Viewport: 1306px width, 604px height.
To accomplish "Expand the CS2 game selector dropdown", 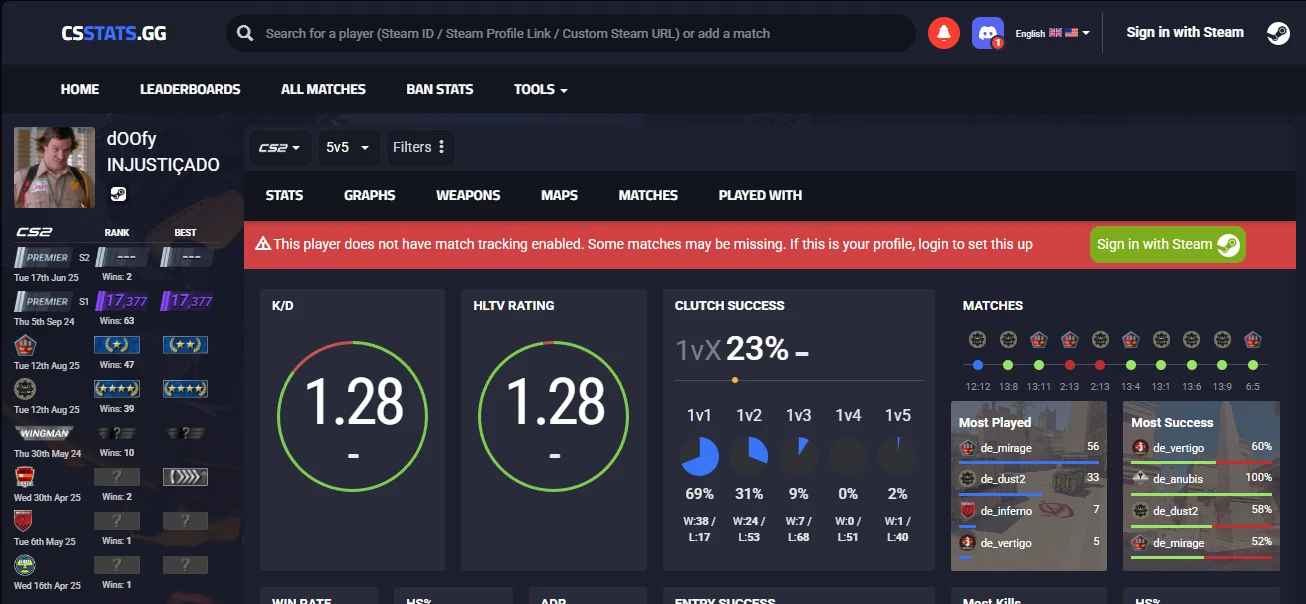I will coord(279,147).
